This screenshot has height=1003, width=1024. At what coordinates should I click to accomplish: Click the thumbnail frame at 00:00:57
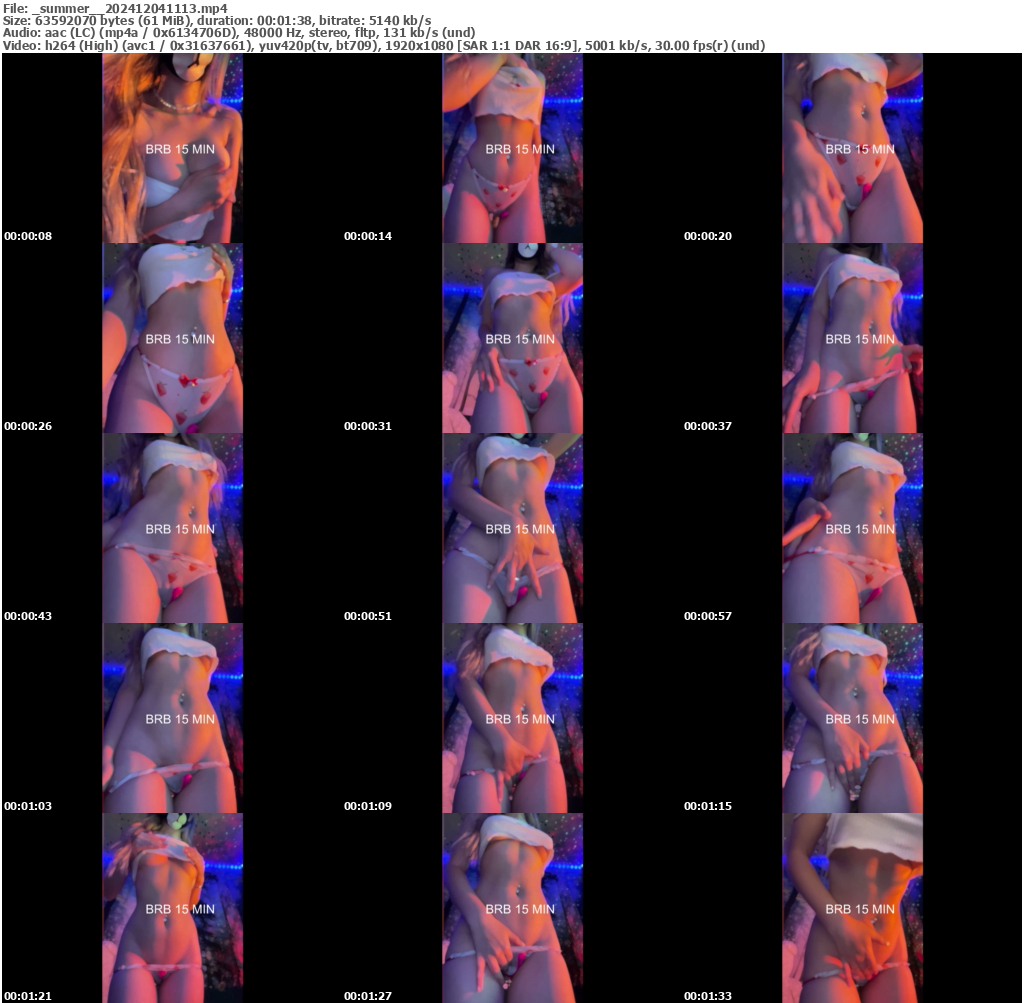point(852,528)
